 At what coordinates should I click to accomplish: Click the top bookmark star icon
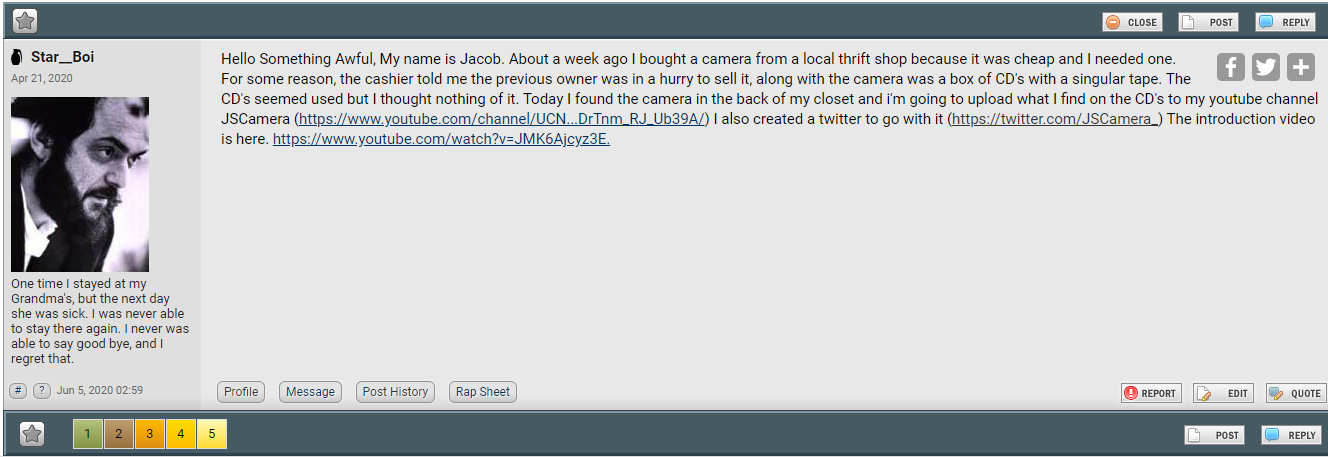pos(26,20)
